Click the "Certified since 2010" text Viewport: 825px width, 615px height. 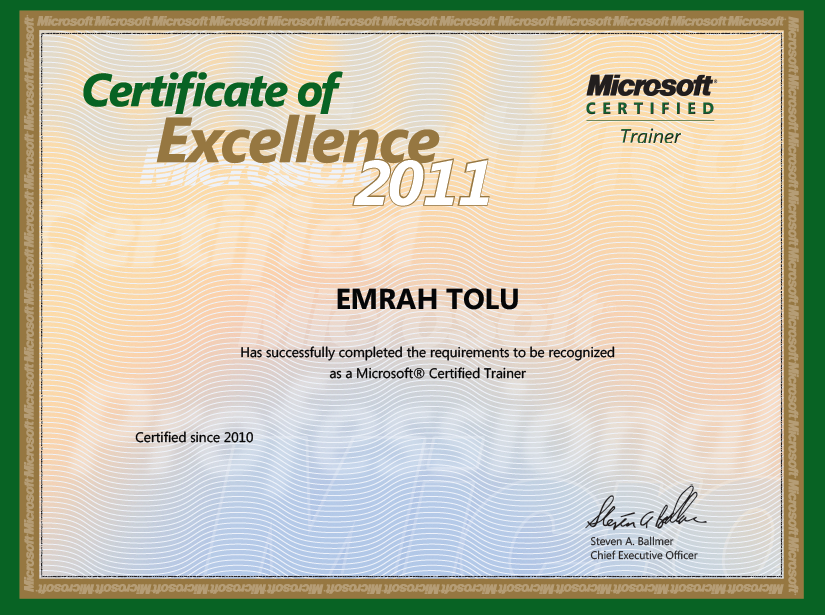click(x=194, y=437)
